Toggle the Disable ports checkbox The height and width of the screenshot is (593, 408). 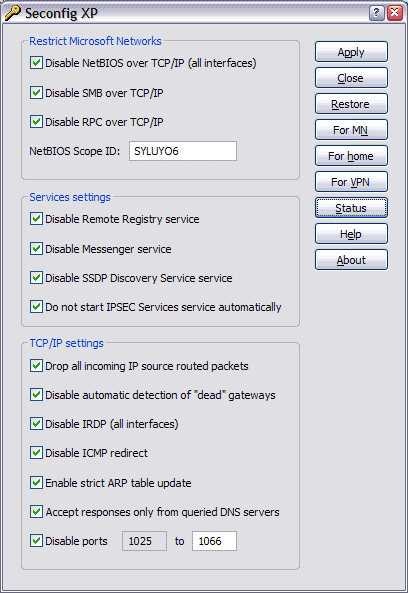pyautogui.click(x=36, y=541)
